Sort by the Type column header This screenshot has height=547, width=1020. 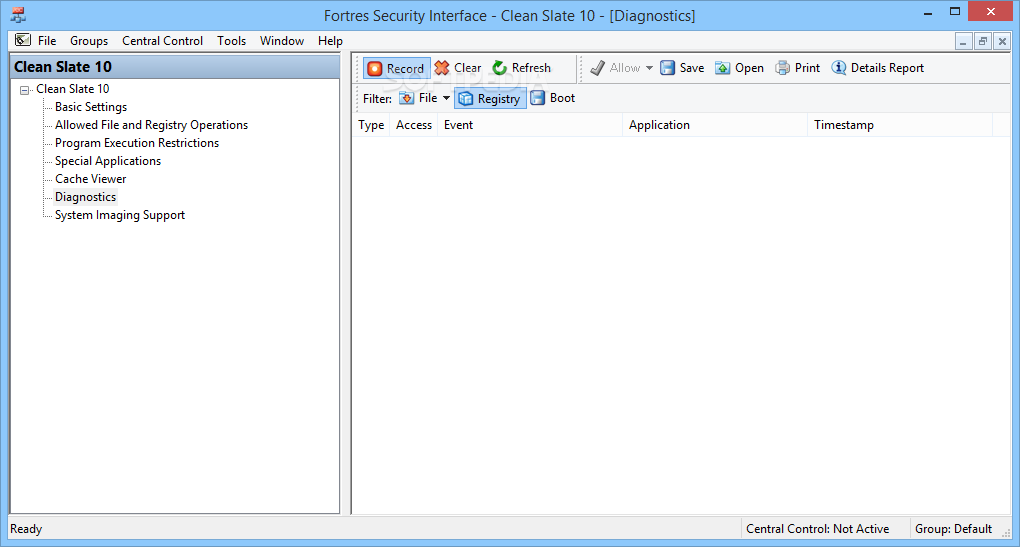click(371, 125)
